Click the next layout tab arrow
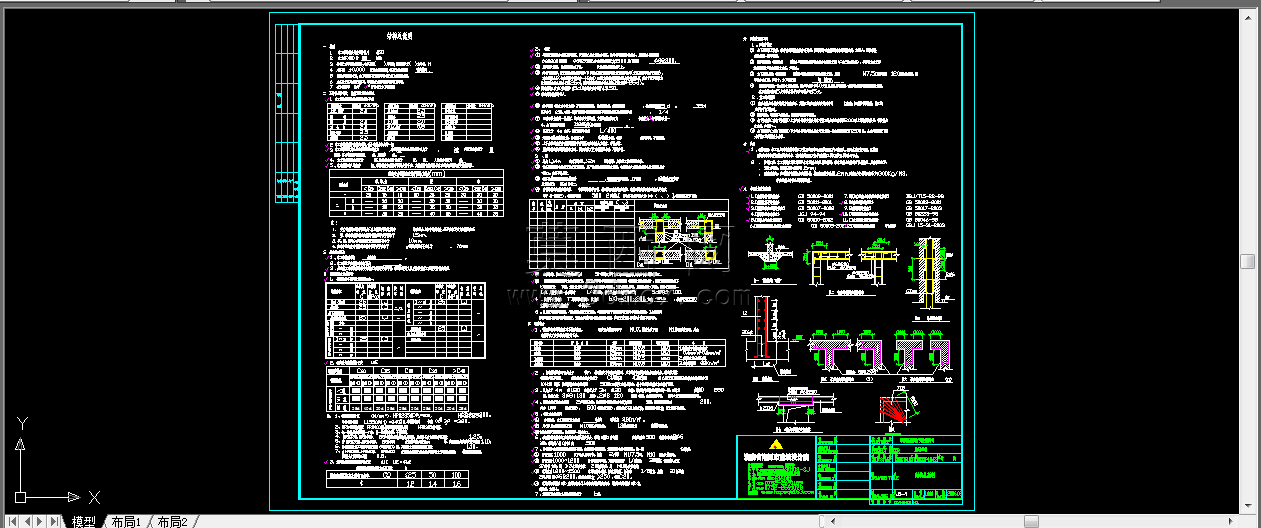Image resolution: width=1261 pixels, height=528 pixels. (41, 521)
